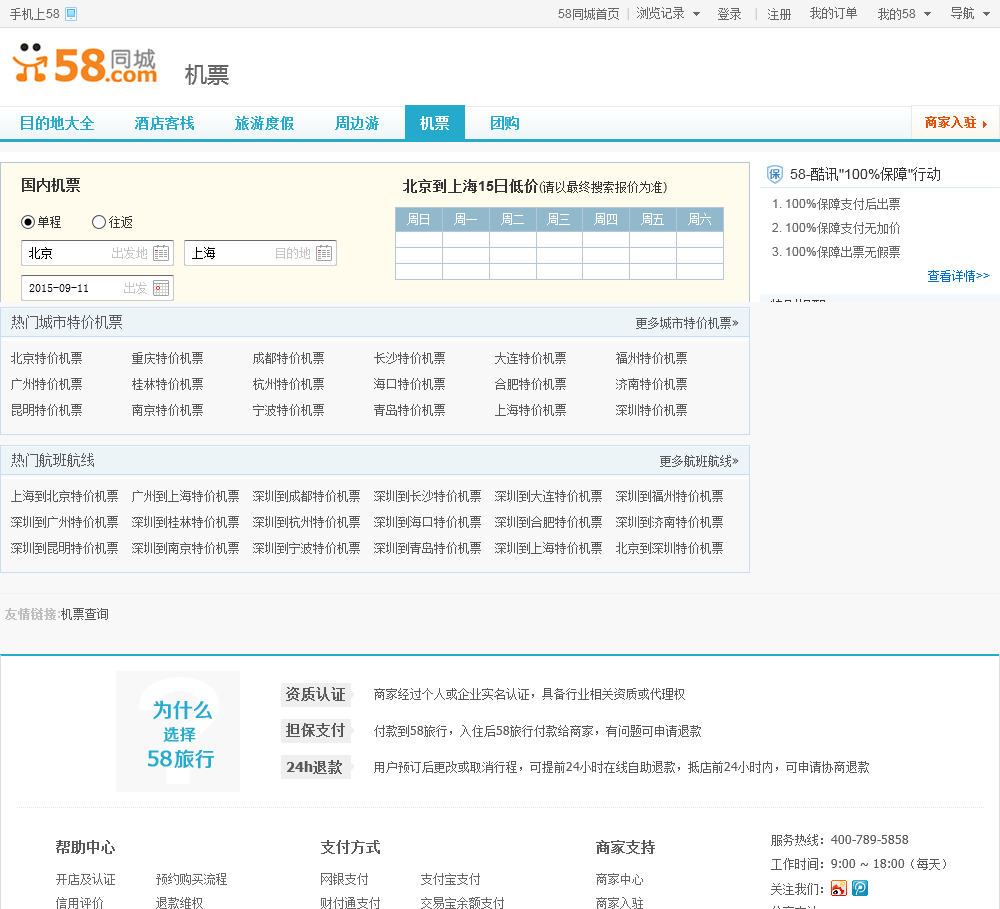
Task: Open 更多城市特价机票 link
Action: [687, 323]
